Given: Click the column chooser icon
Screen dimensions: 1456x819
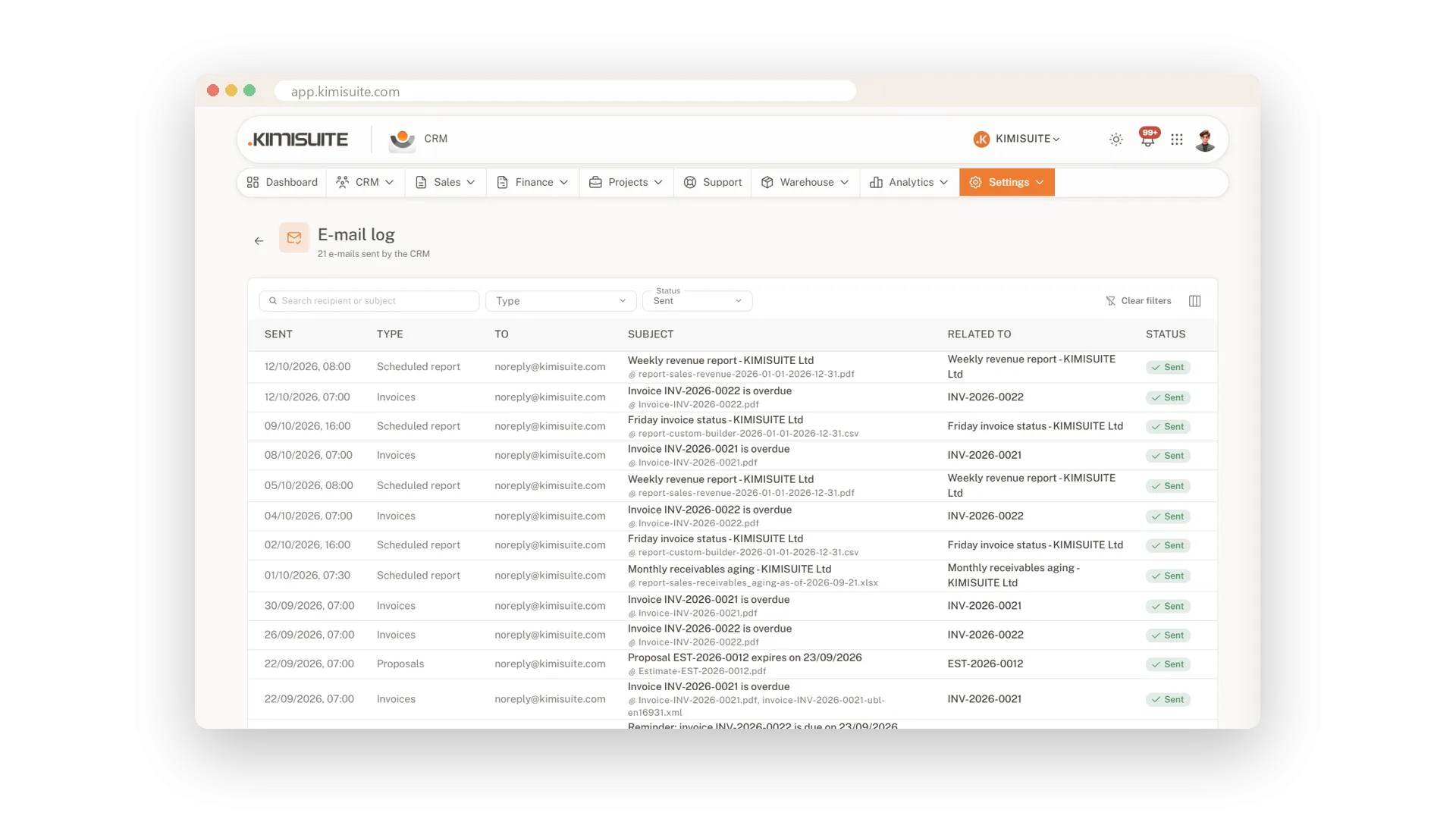Looking at the screenshot, I should point(1194,301).
